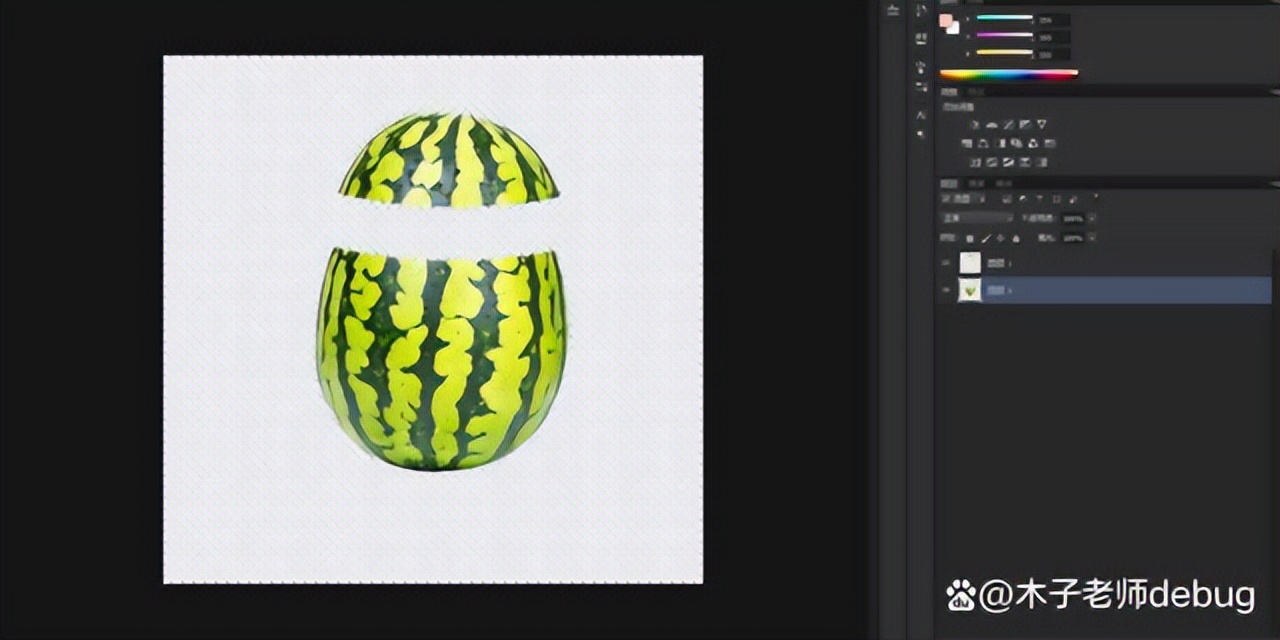
Task: Add a Posterize adjustment layer
Action: coord(992,162)
